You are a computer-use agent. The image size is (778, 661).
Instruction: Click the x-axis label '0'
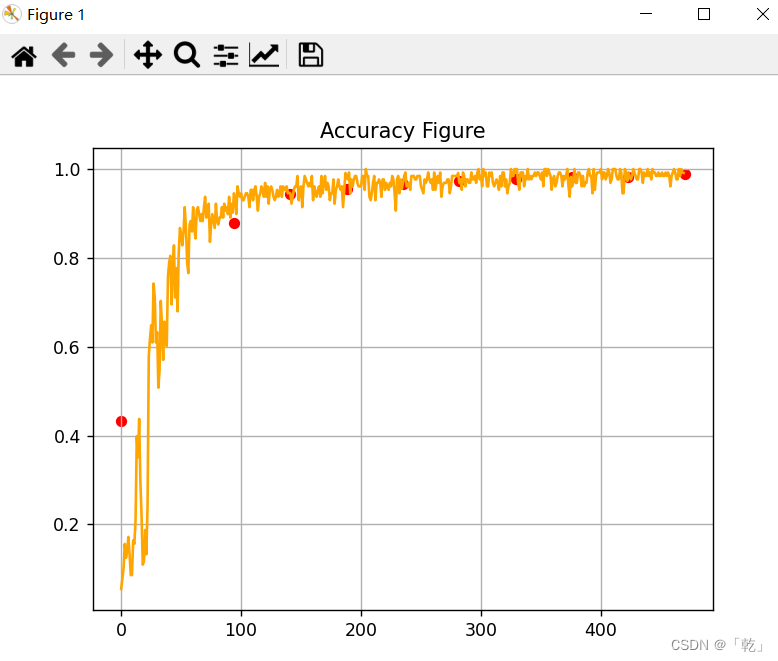(x=121, y=630)
